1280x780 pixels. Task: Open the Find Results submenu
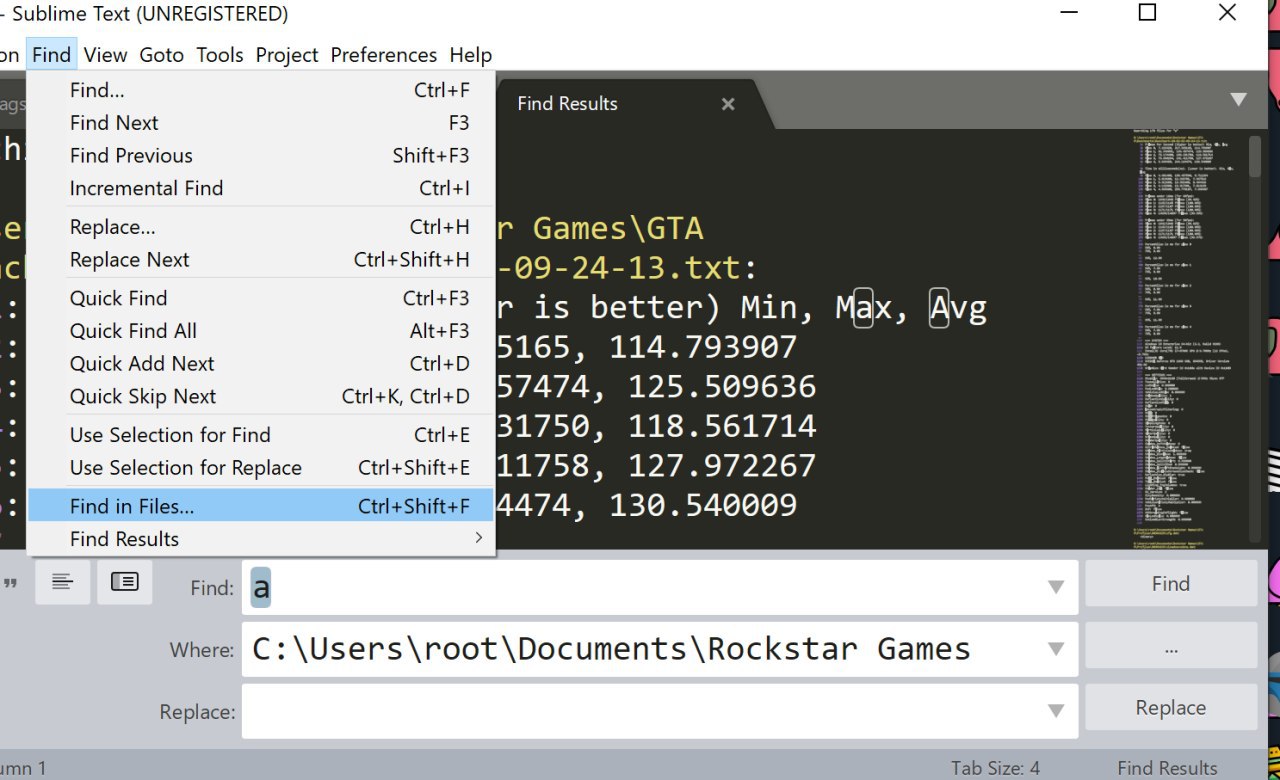(261, 539)
